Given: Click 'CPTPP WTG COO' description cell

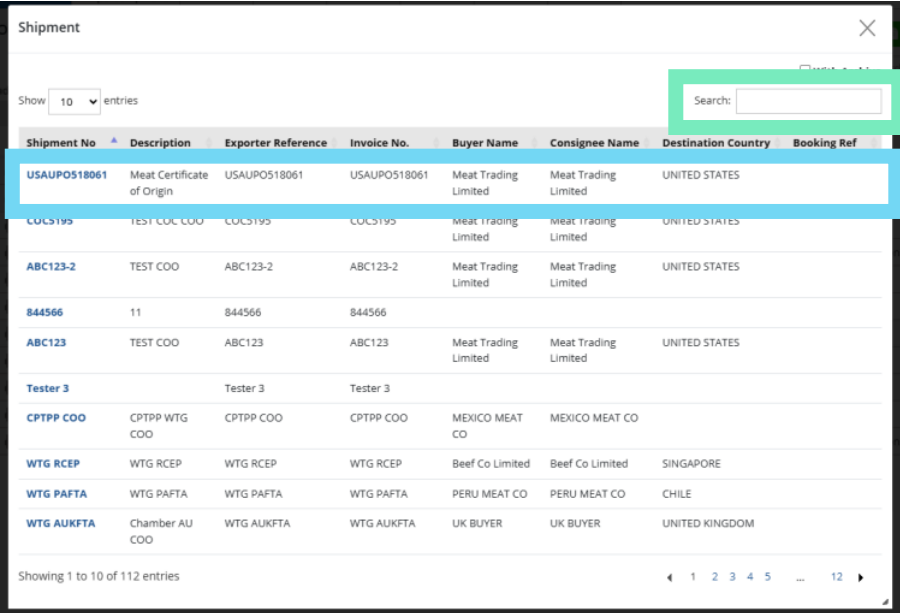Looking at the screenshot, I should coord(158,426).
